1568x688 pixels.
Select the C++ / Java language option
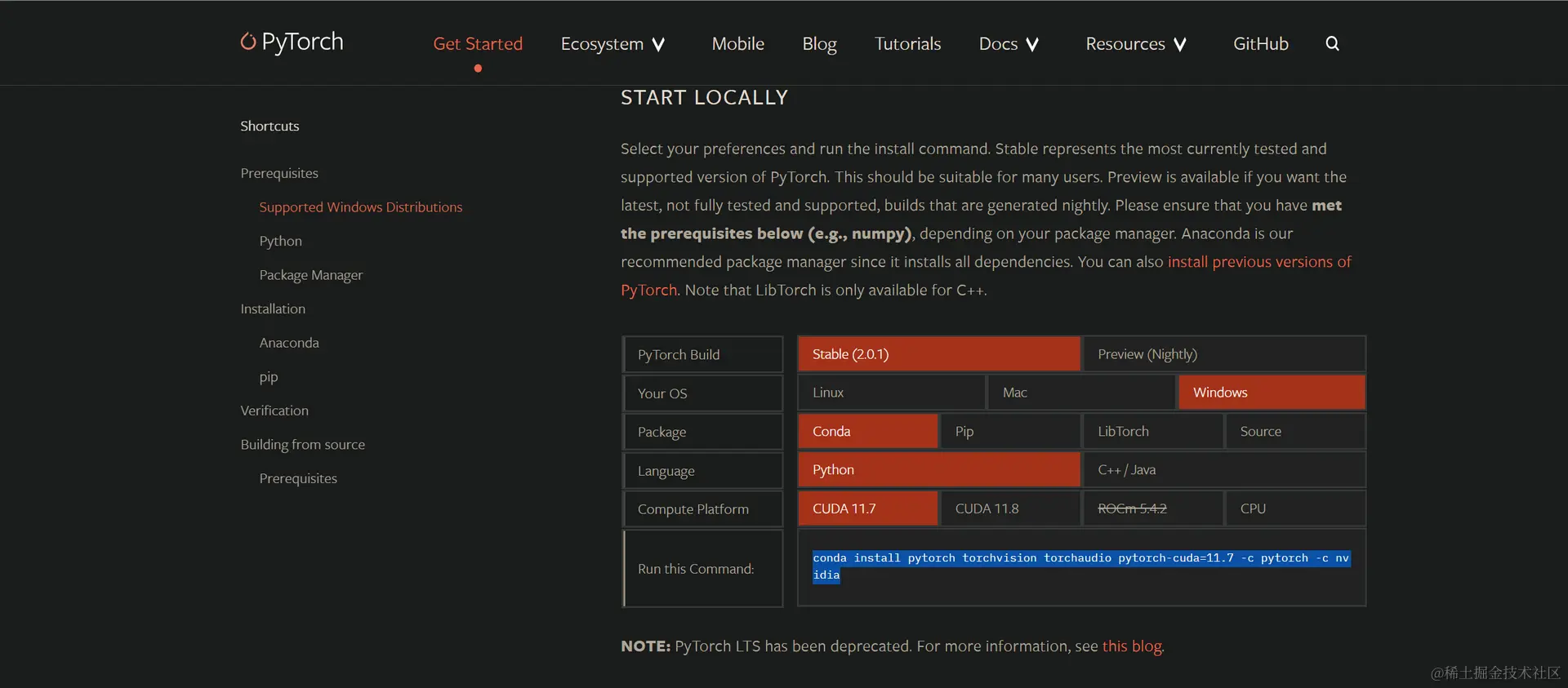click(1223, 470)
